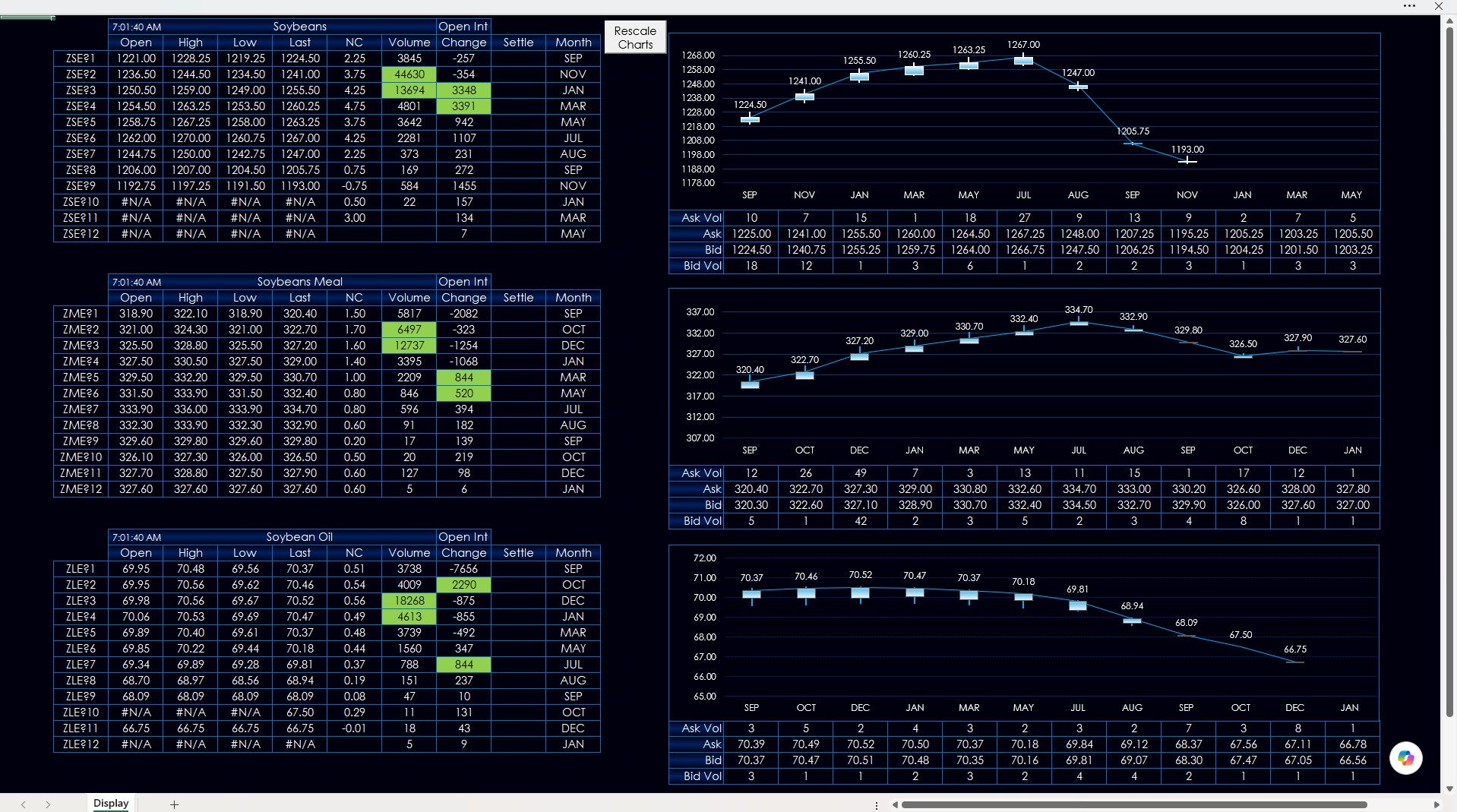The width and height of the screenshot is (1457, 812).
Task: Click the horizontal scrollbar thumb
Action: 1134,804
